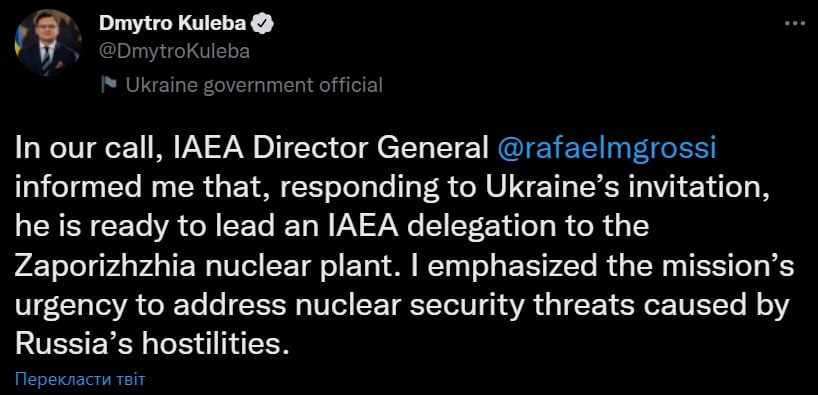Click the Ukraine government official label
Screen dimensions: 818x395
click(x=255, y=85)
